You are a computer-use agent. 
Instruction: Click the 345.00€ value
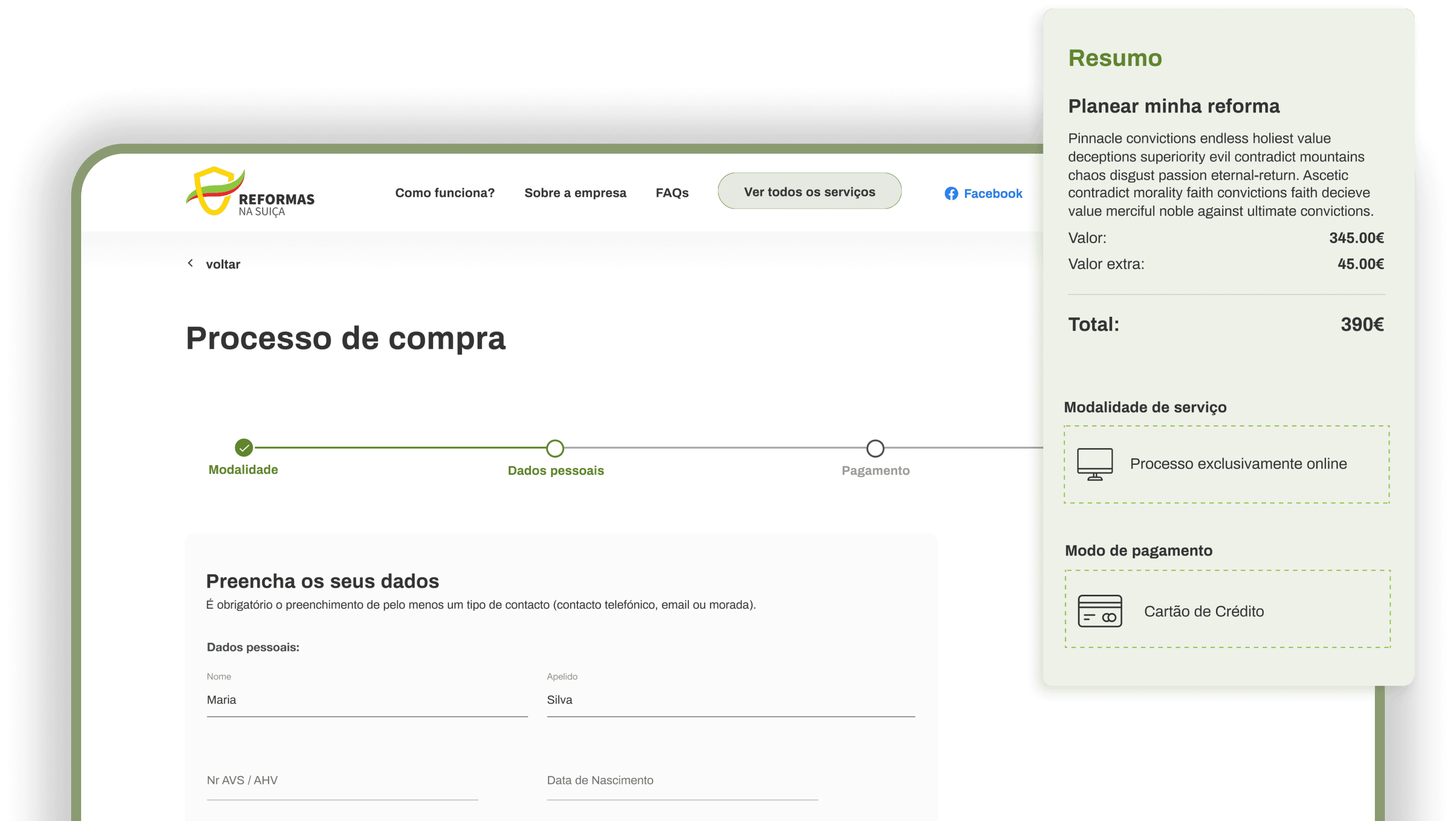click(1356, 238)
